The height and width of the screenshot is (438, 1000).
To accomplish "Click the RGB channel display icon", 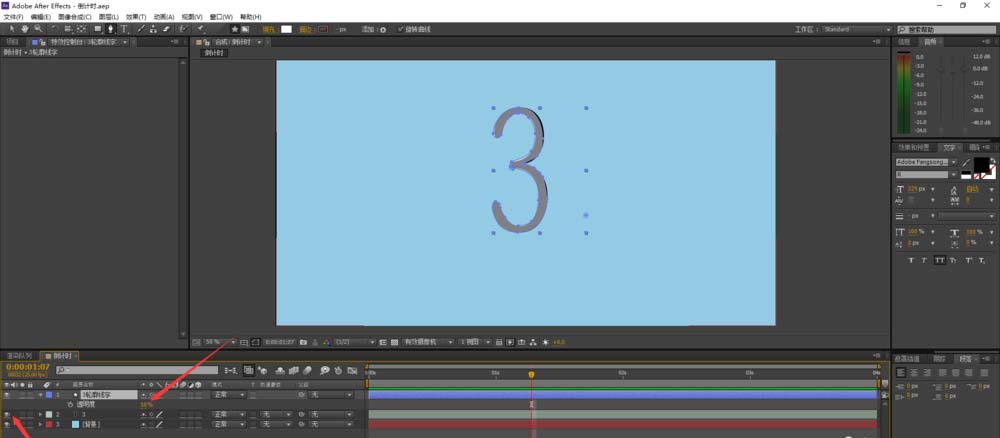I will click(x=327, y=342).
